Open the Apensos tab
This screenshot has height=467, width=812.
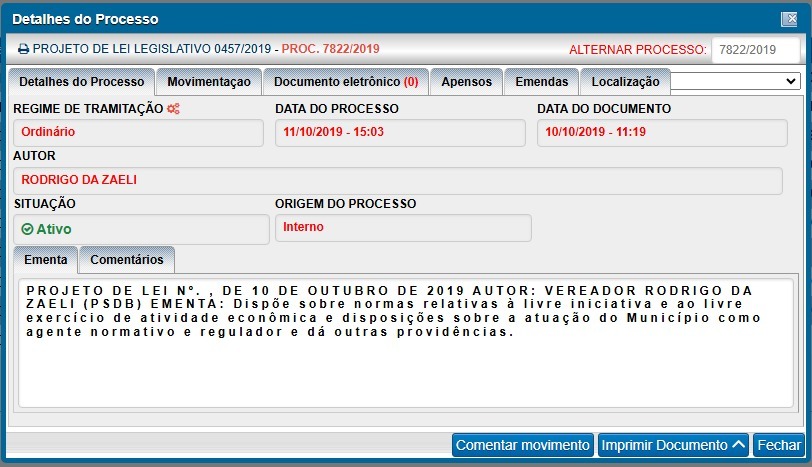pyautogui.click(x=465, y=82)
